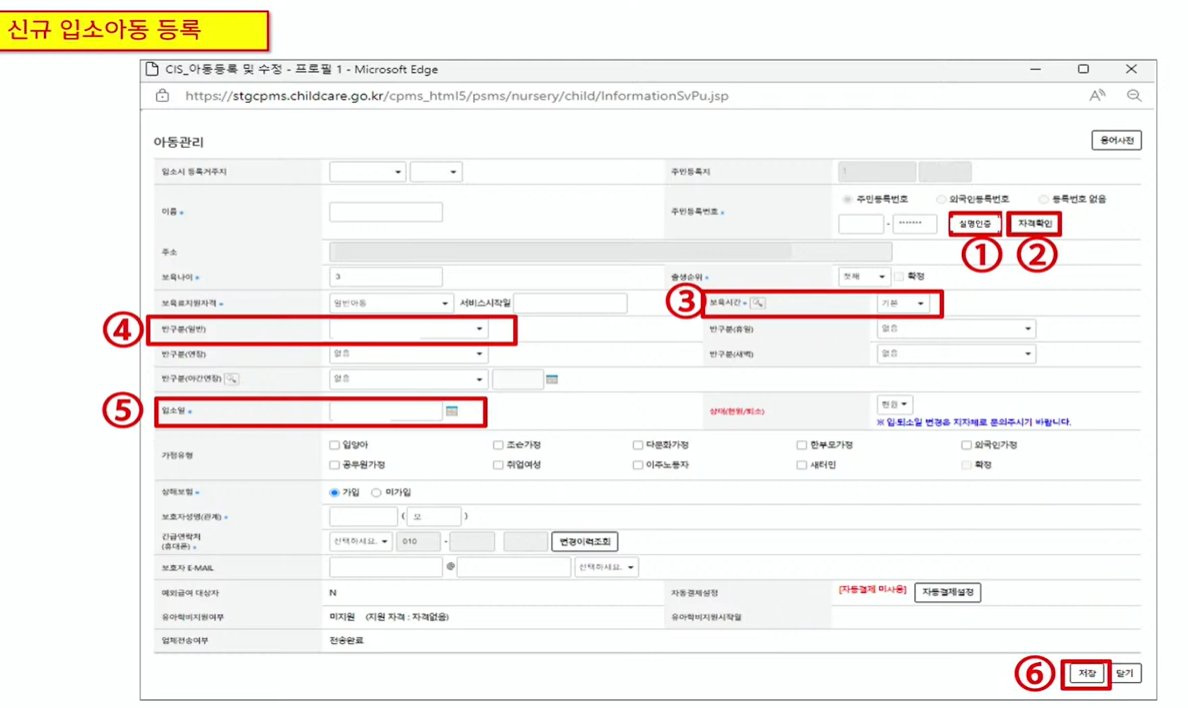Click the 변경이력조회 button
Screen dimensions: 1188x708
click(x=584, y=541)
